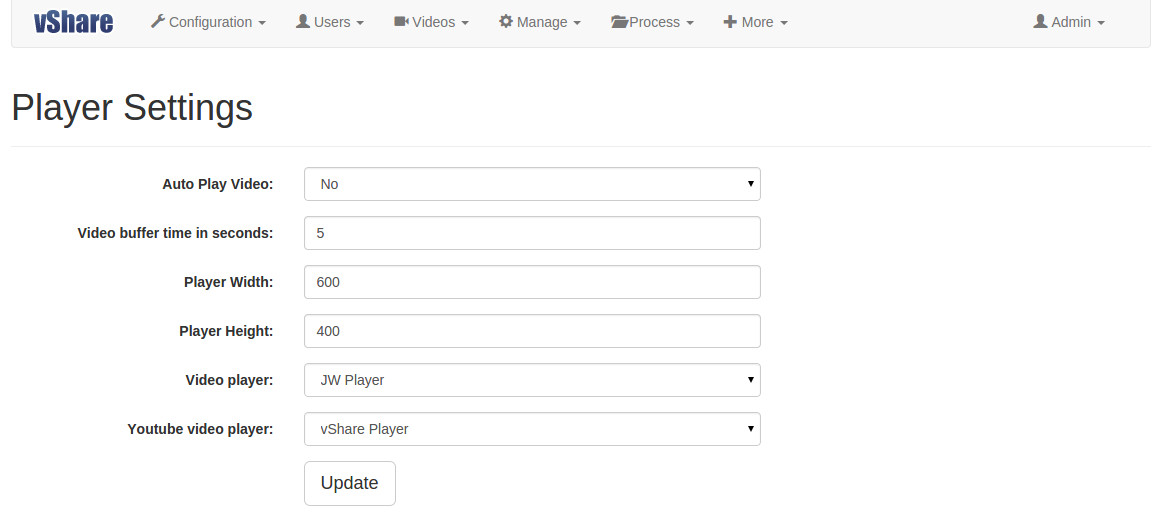Open the Auto Play Video dropdown
The height and width of the screenshot is (522, 1162).
[532, 184]
